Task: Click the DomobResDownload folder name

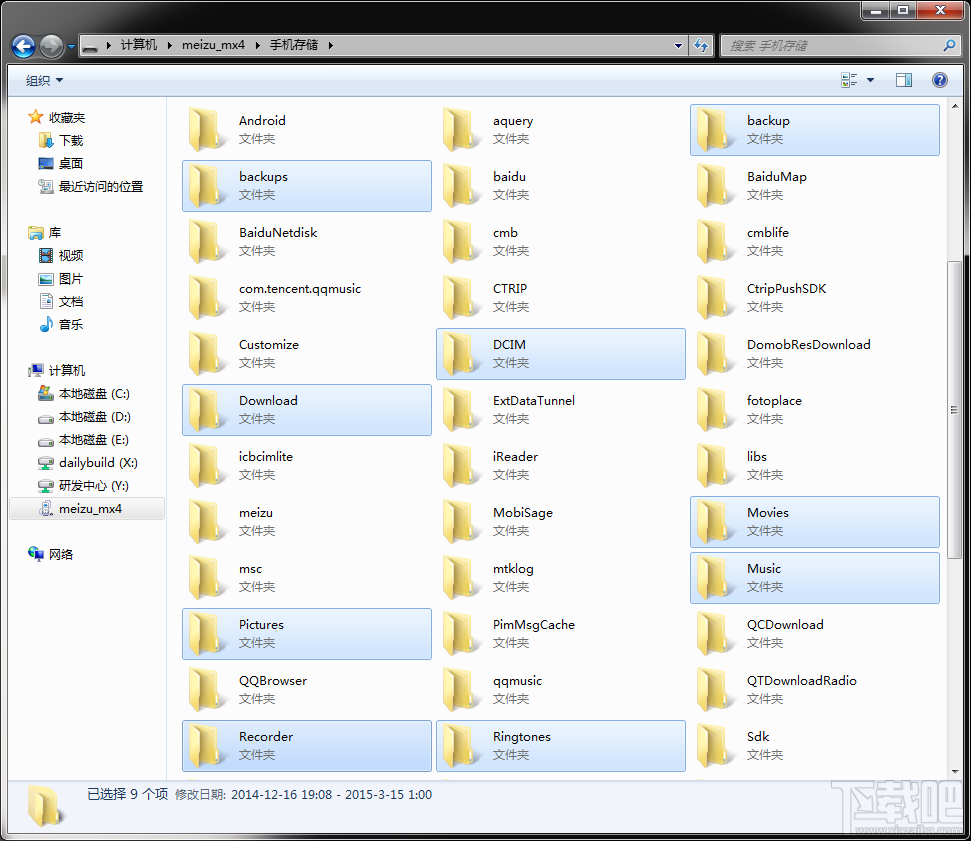Action: point(808,345)
